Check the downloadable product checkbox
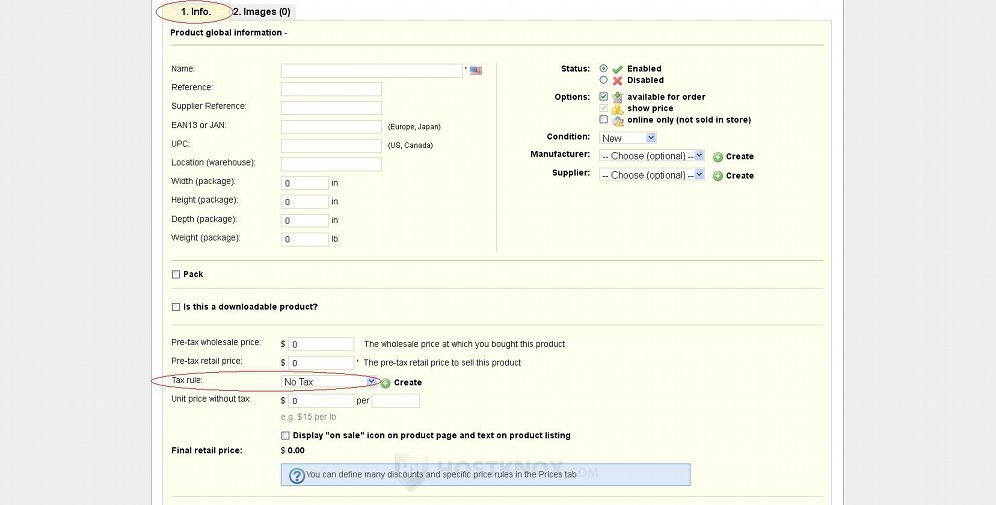This screenshot has width=996, height=505. [176, 307]
